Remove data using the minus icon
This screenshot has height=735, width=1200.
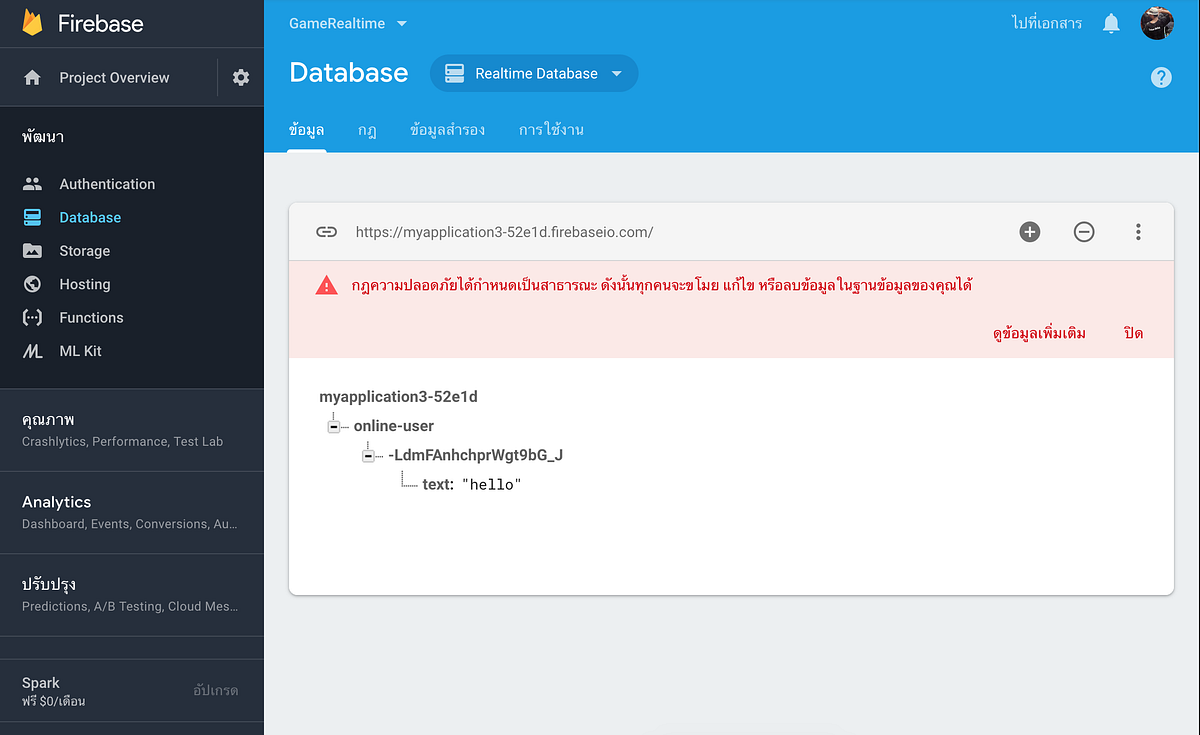tap(1084, 231)
